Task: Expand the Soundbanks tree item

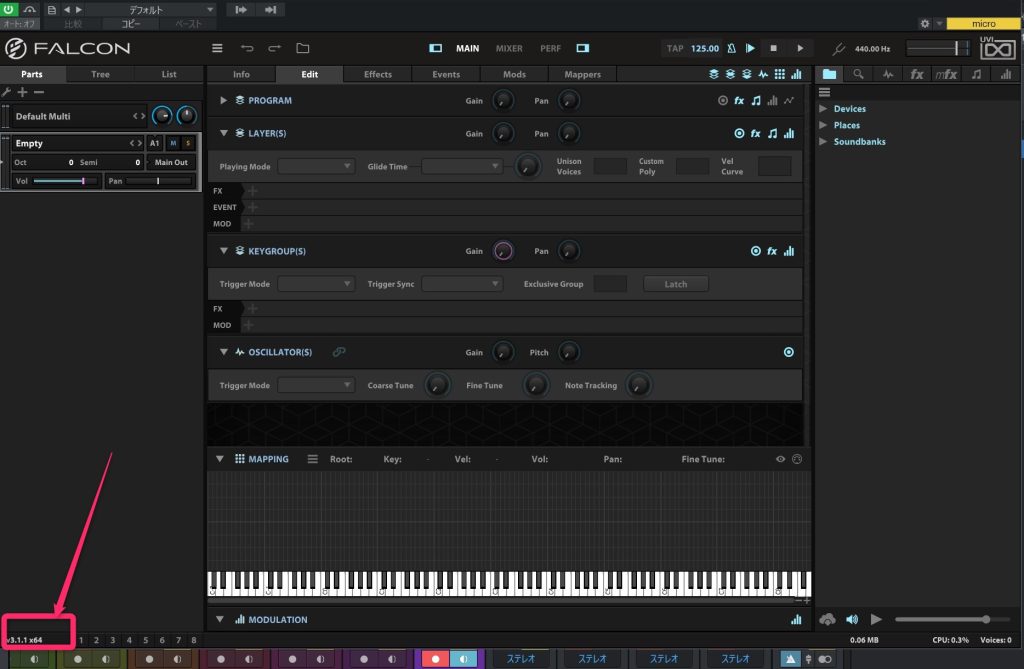Action: (x=823, y=142)
